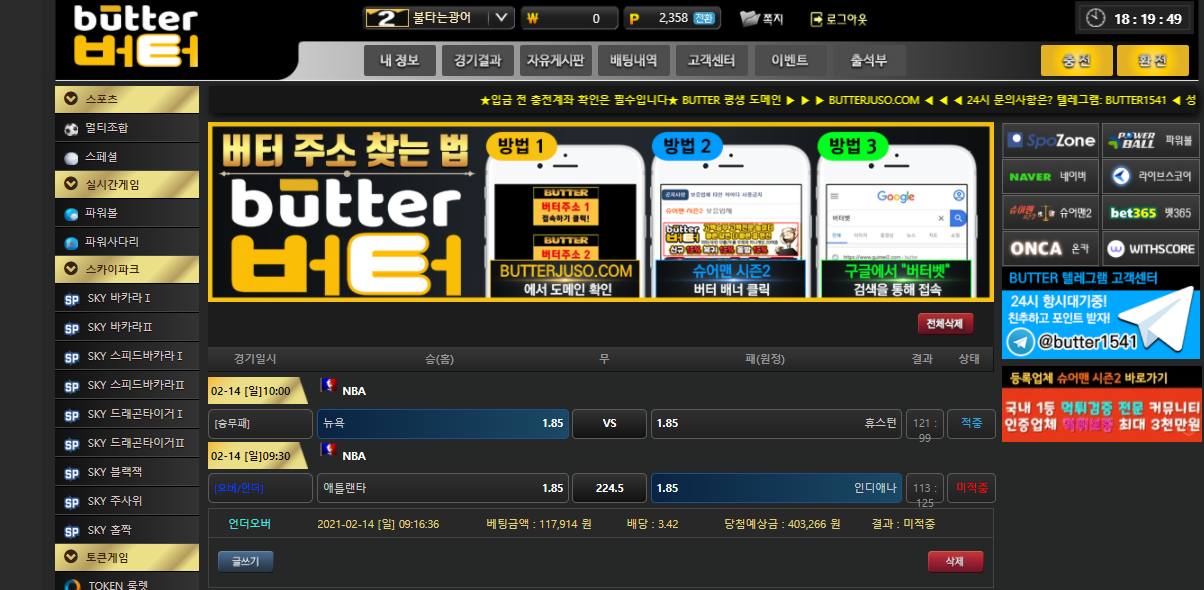Collapse the 스포츠 sidebar section
1204x590 pixels.
point(71,99)
